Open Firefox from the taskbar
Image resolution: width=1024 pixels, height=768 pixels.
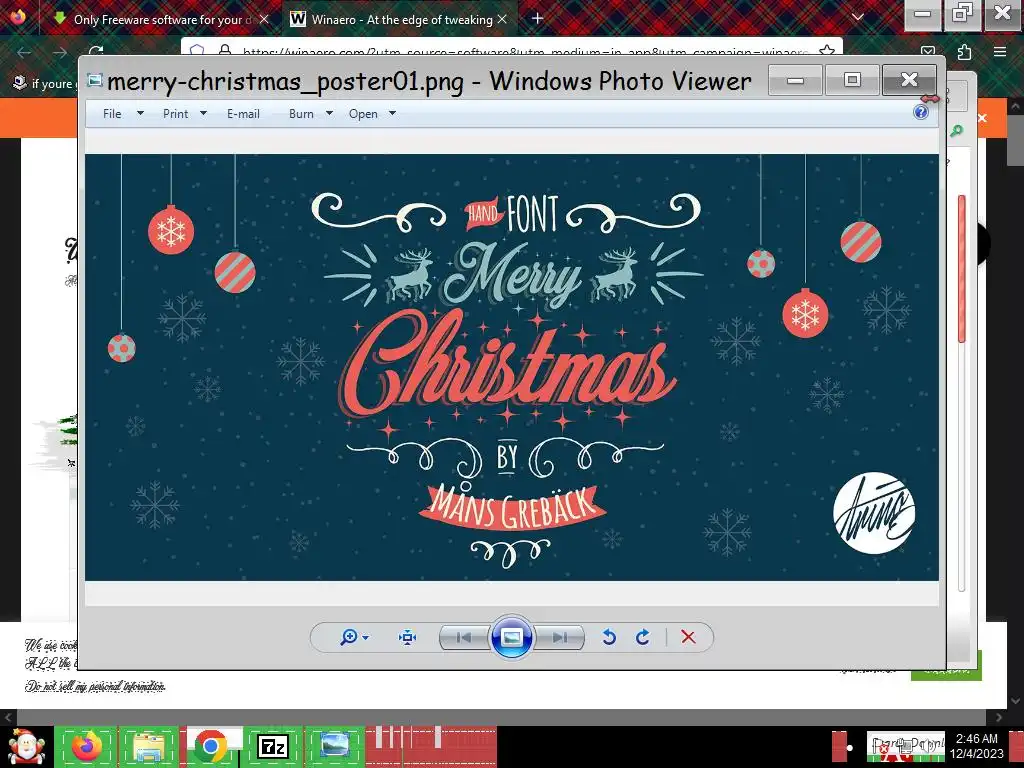[x=87, y=746]
